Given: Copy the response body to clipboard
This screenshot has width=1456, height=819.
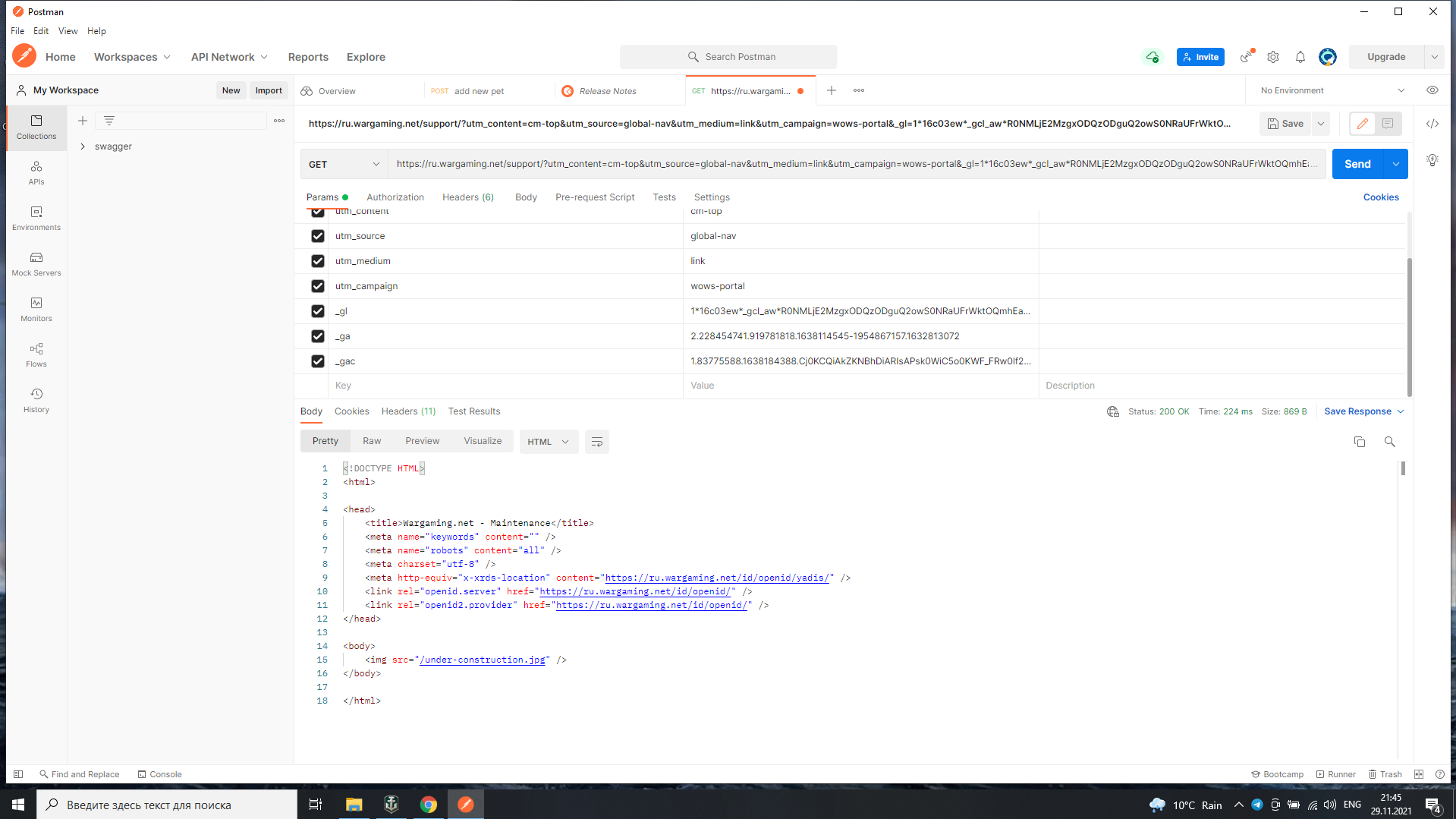Looking at the screenshot, I should coord(1360,442).
